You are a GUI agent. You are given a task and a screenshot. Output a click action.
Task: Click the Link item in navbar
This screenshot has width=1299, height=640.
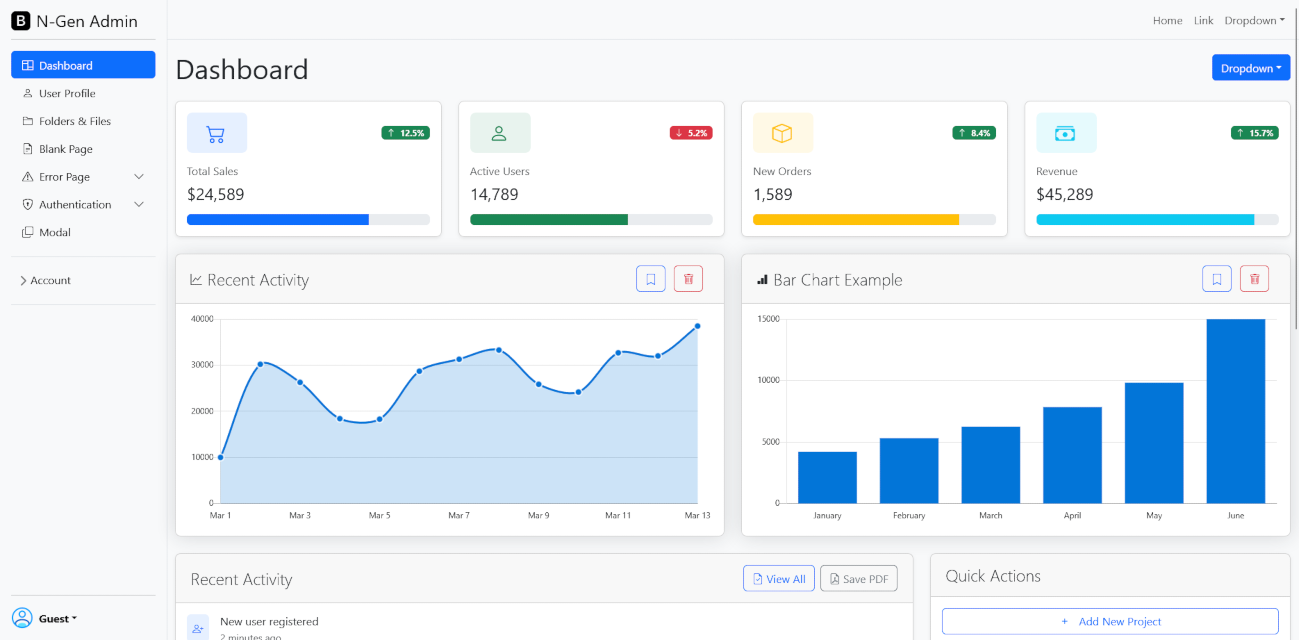(x=1203, y=20)
